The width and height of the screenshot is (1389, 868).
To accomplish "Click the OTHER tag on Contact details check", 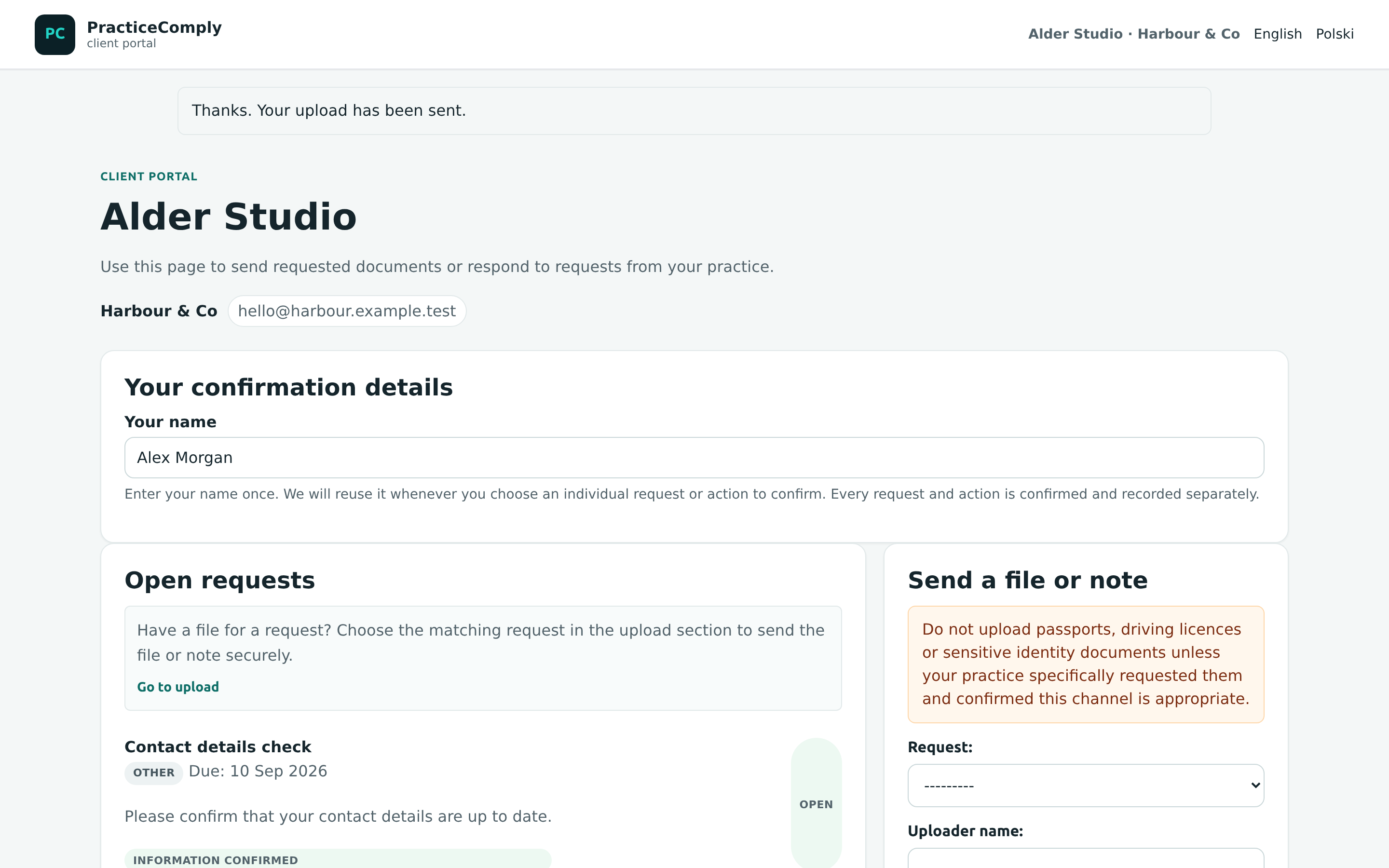I will pyautogui.click(x=153, y=773).
